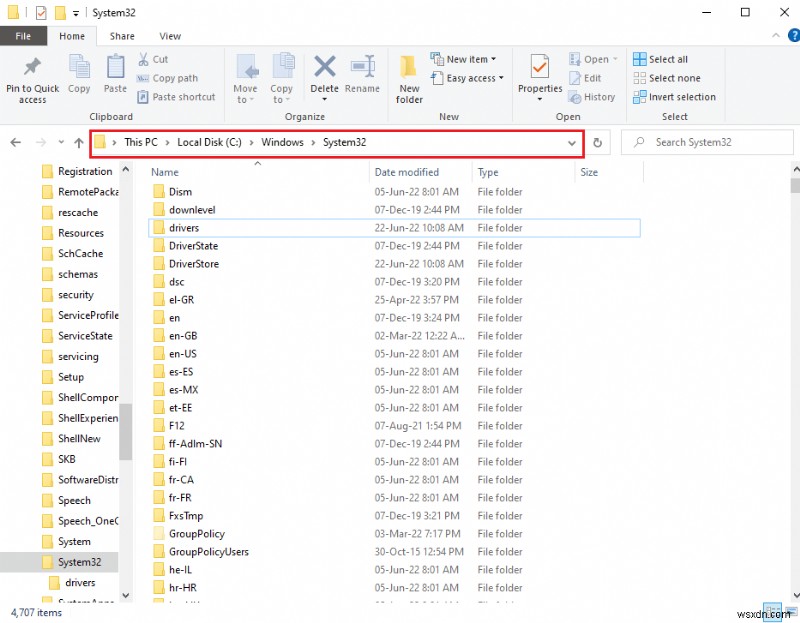Click This PC in the address path
Viewport: 800px width, 623px height.
point(141,142)
